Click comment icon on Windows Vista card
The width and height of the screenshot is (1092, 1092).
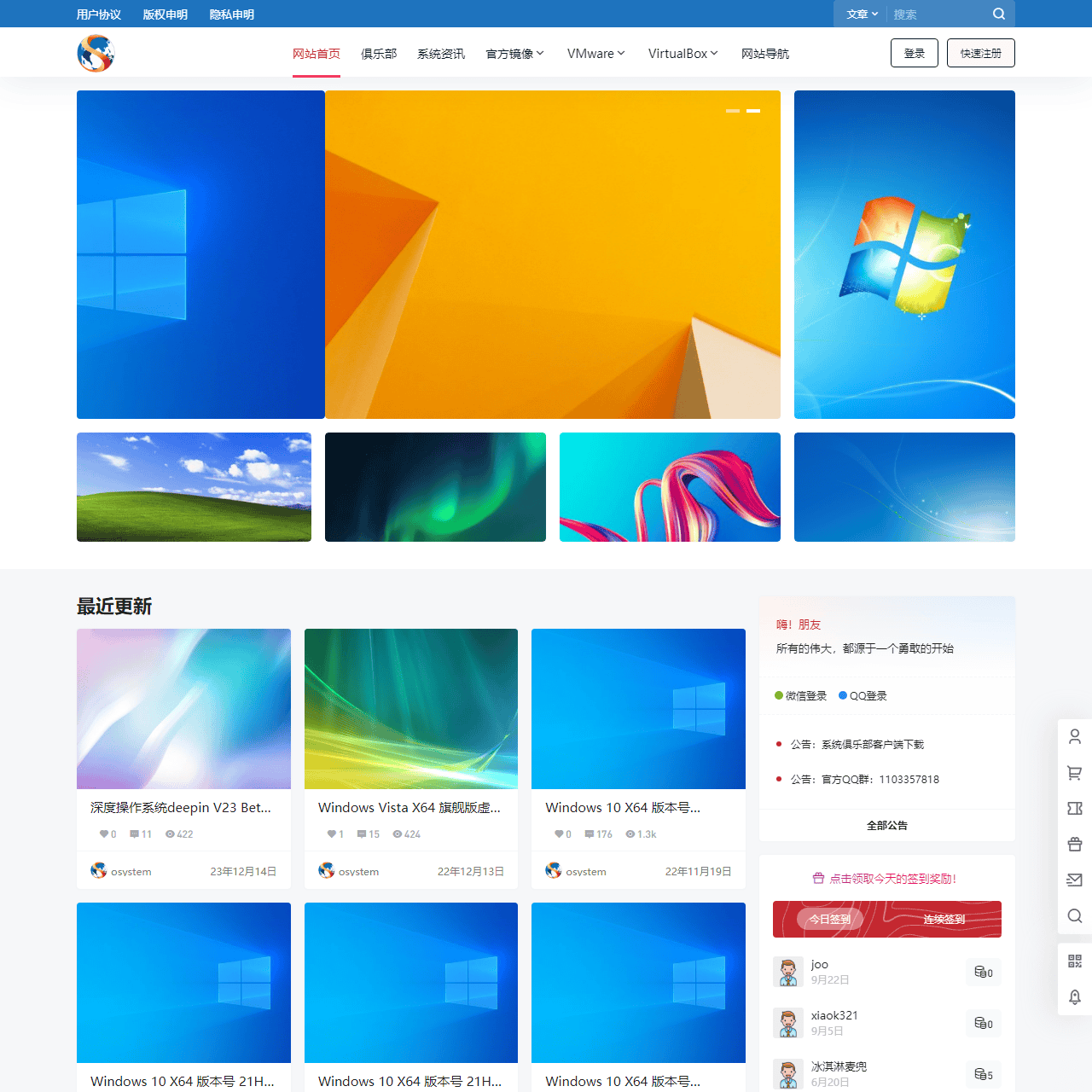tap(362, 834)
